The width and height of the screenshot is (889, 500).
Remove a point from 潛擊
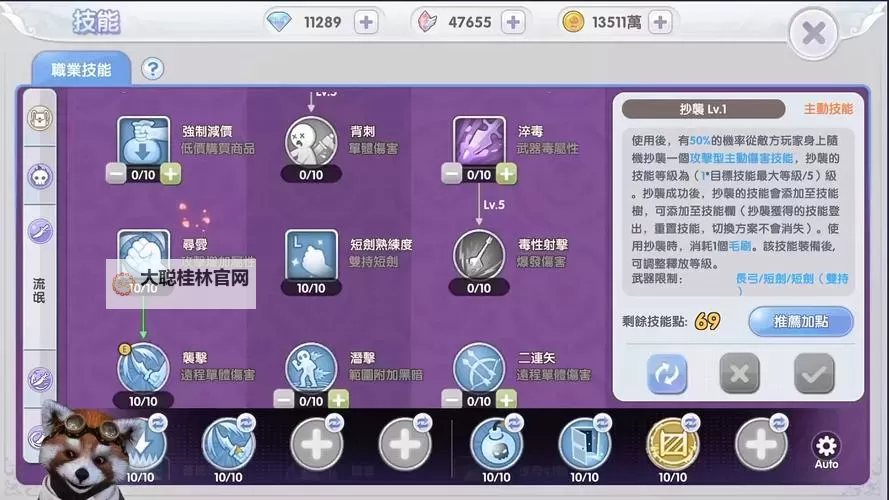283,400
